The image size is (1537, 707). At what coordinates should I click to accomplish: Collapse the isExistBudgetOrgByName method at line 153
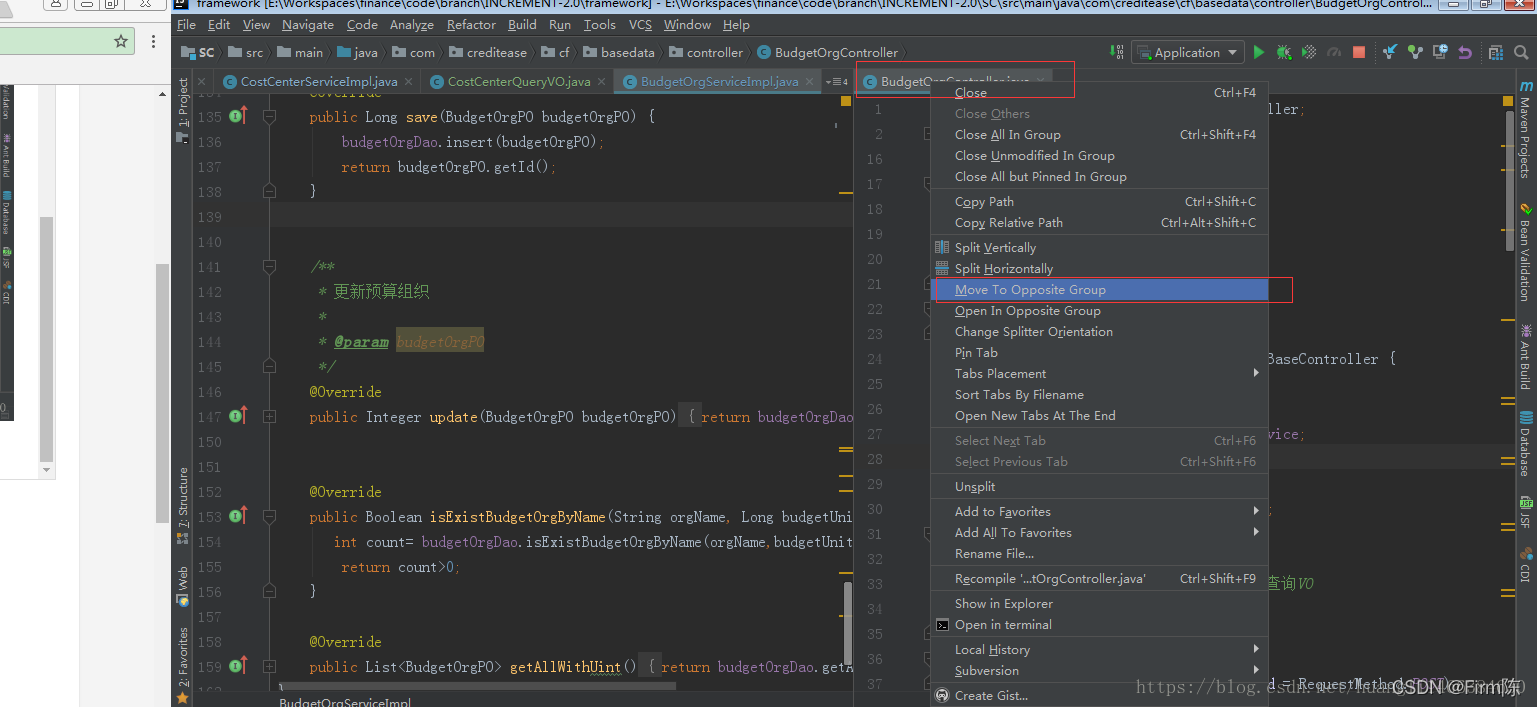[269, 516]
